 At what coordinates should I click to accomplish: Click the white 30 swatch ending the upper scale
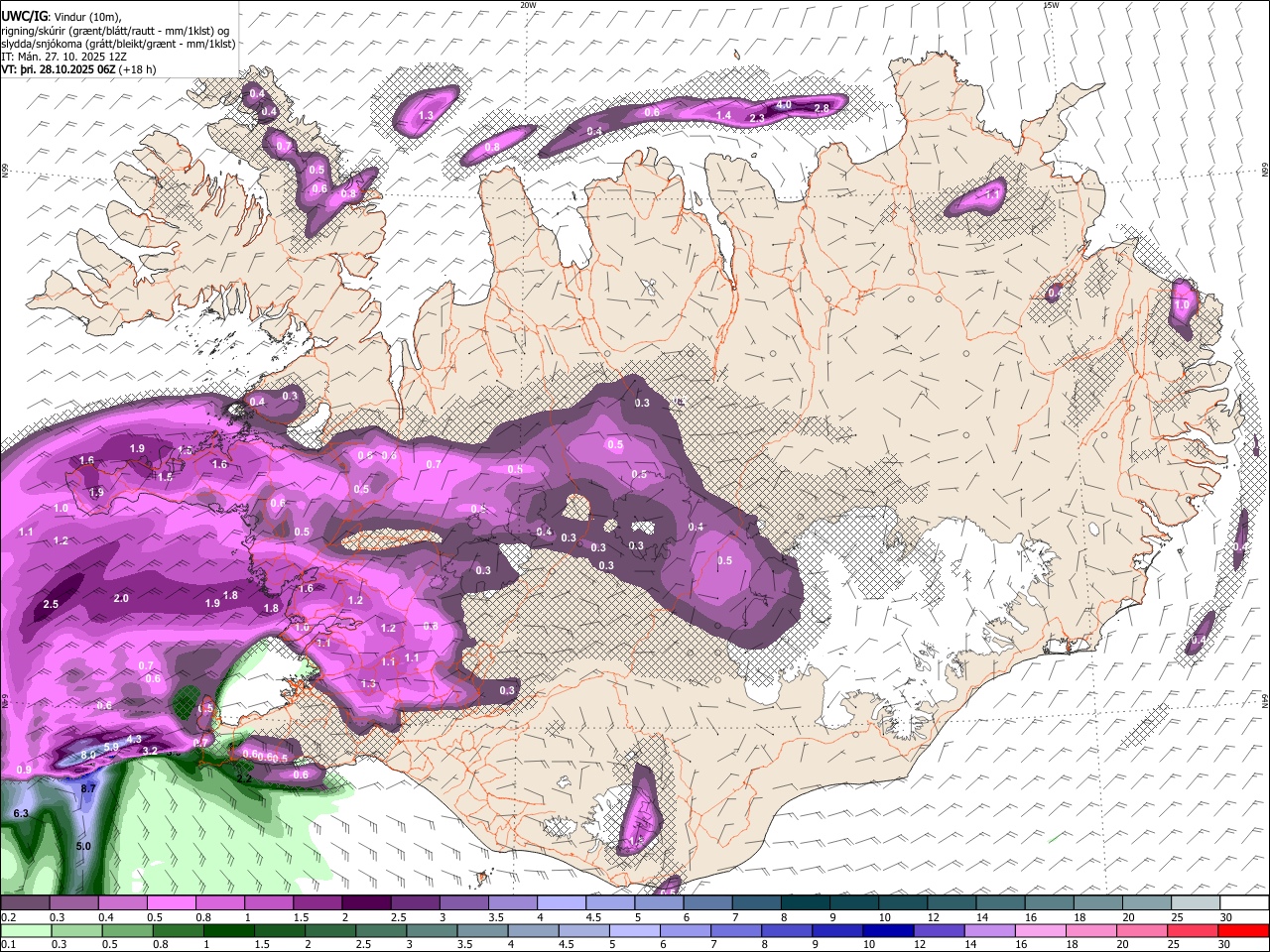1244,903
